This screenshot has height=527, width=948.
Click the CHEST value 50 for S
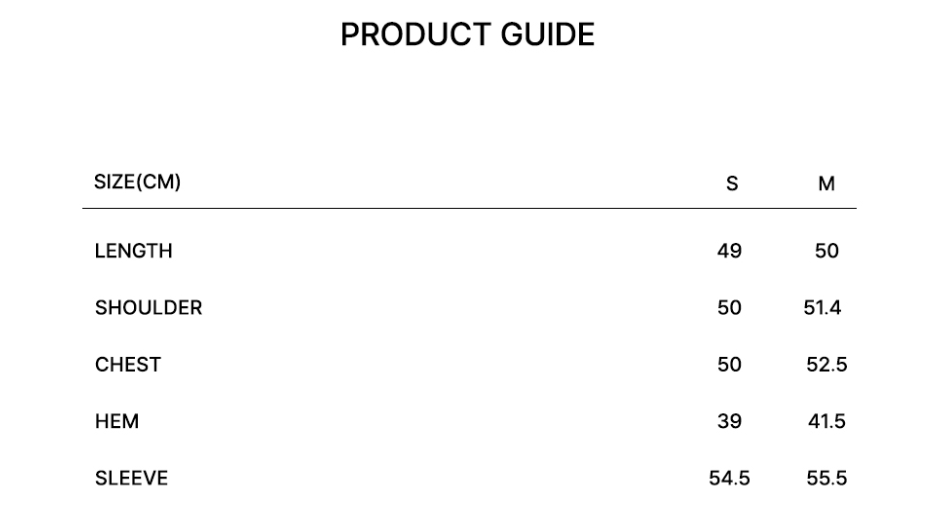(729, 364)
